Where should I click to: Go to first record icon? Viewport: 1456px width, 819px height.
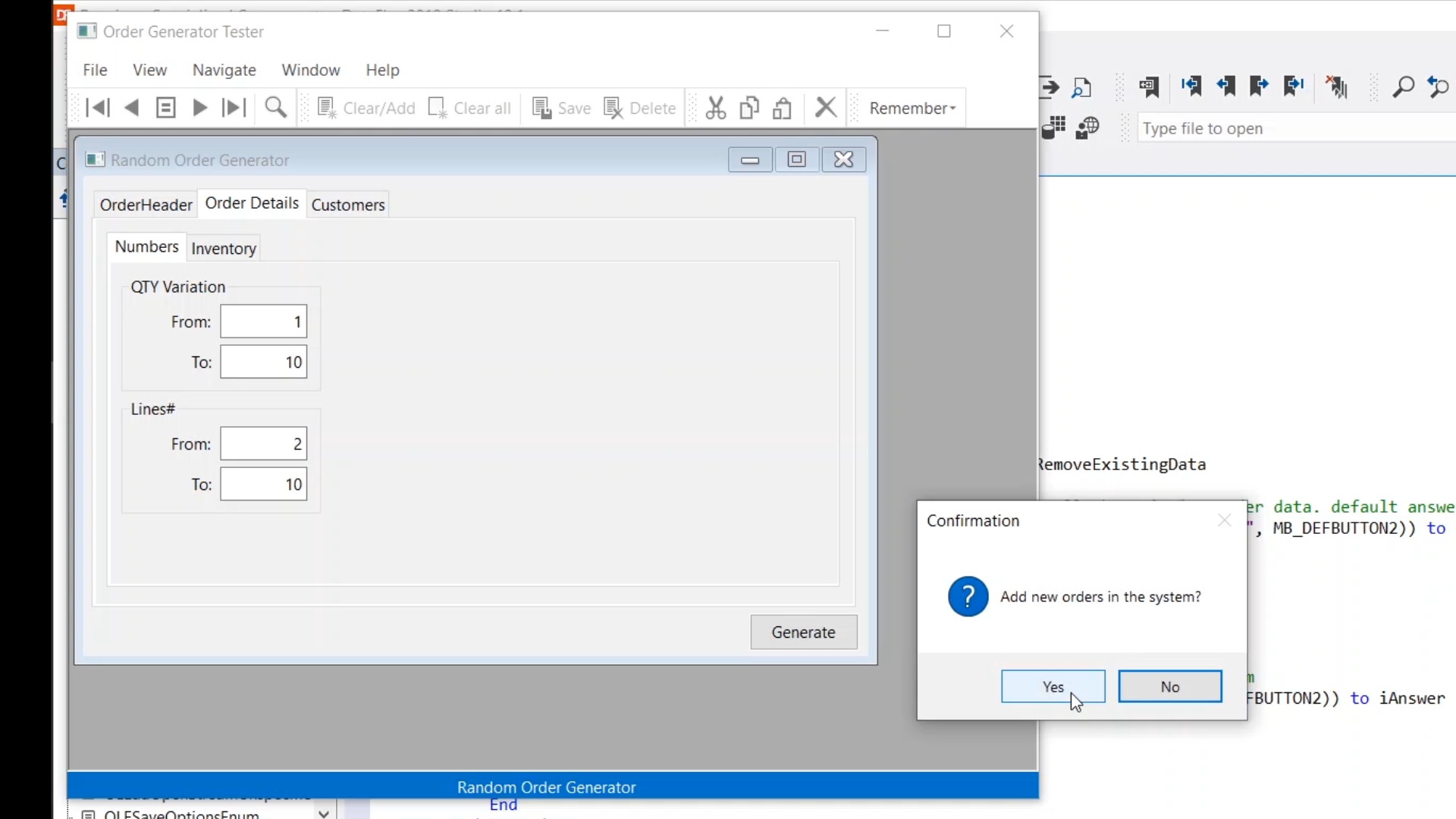[98, 108]
